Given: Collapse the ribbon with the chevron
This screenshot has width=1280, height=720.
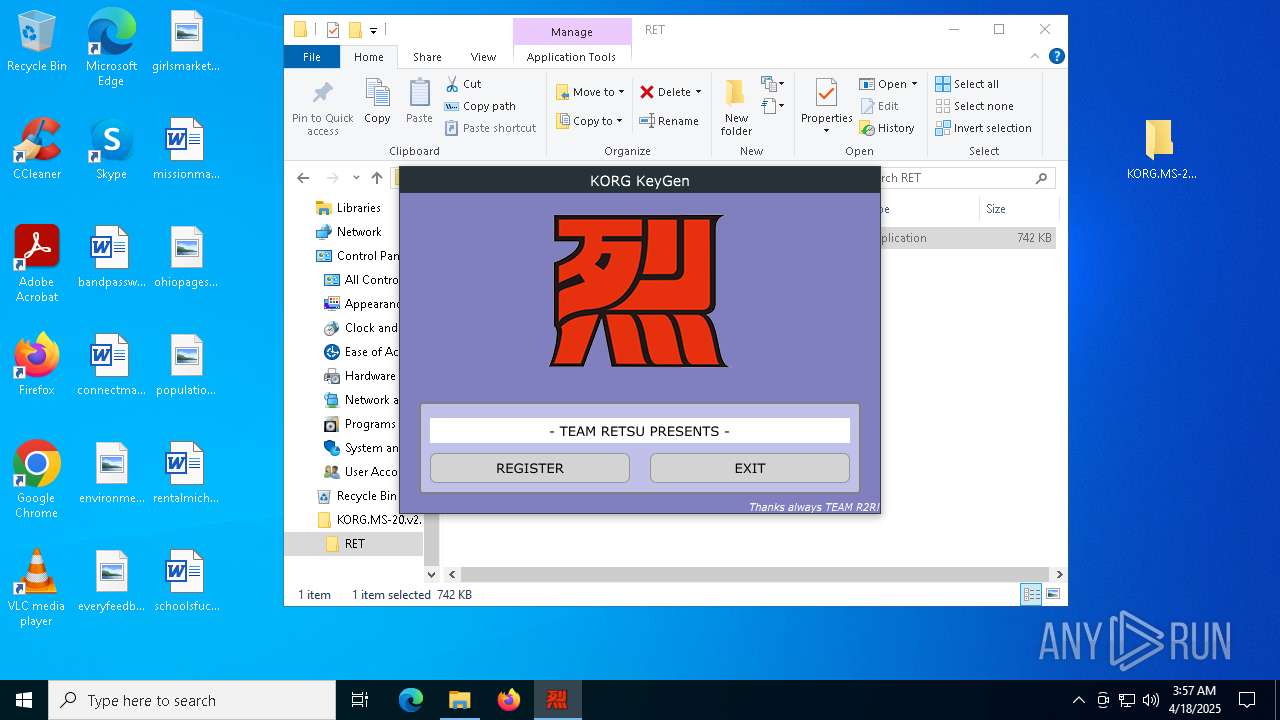Looking at the screenshot, I should coord(1035,57).
